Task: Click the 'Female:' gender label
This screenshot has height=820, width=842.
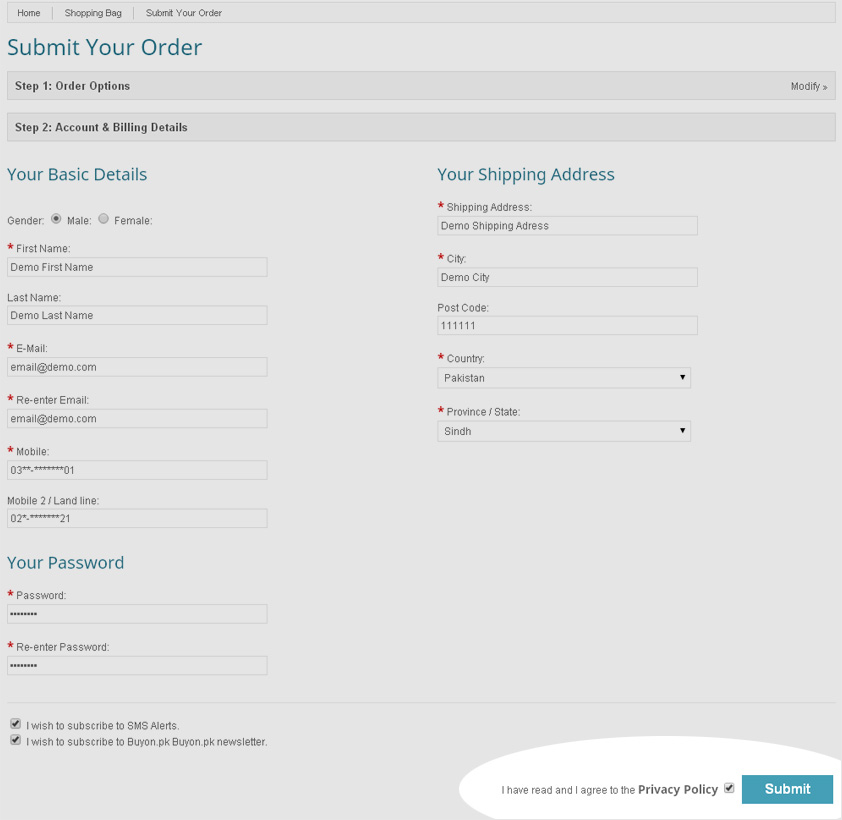Action: pos(133,221)
